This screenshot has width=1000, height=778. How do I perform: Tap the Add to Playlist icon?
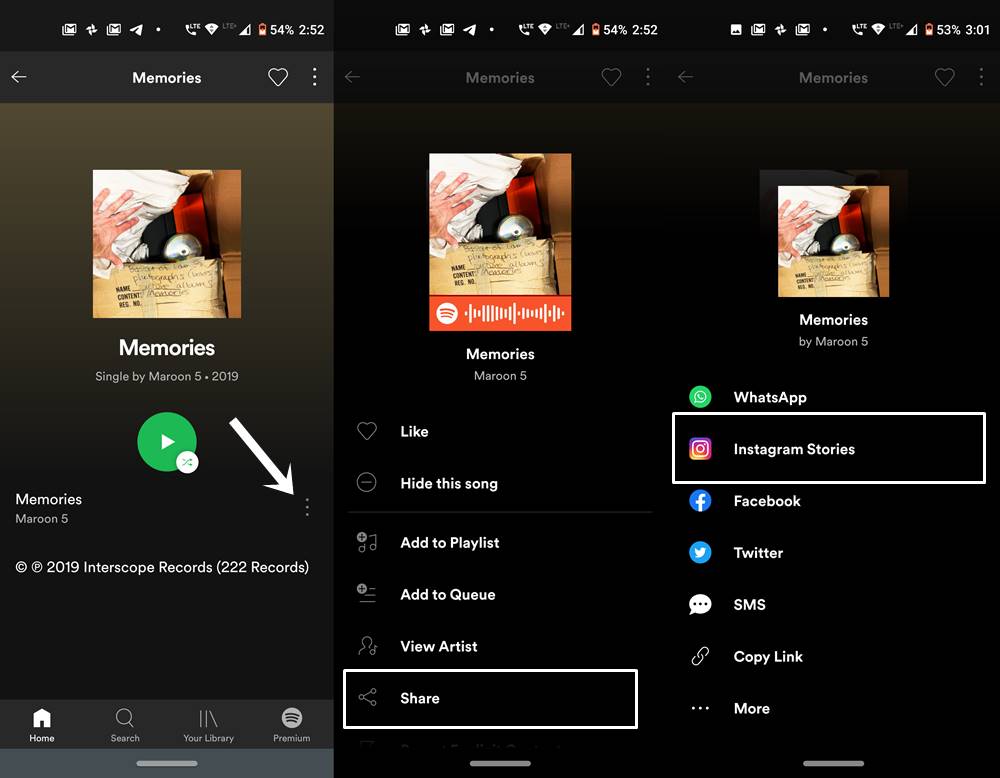click(367, 542)
